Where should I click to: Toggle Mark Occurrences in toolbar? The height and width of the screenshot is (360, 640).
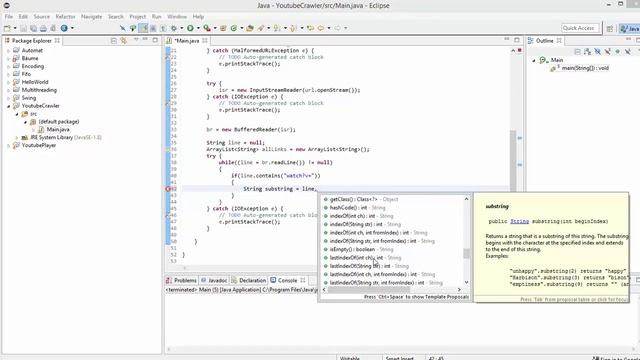click(143, 28)
